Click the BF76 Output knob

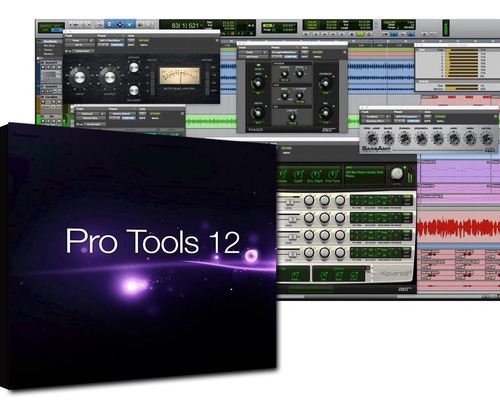[110, 77]
